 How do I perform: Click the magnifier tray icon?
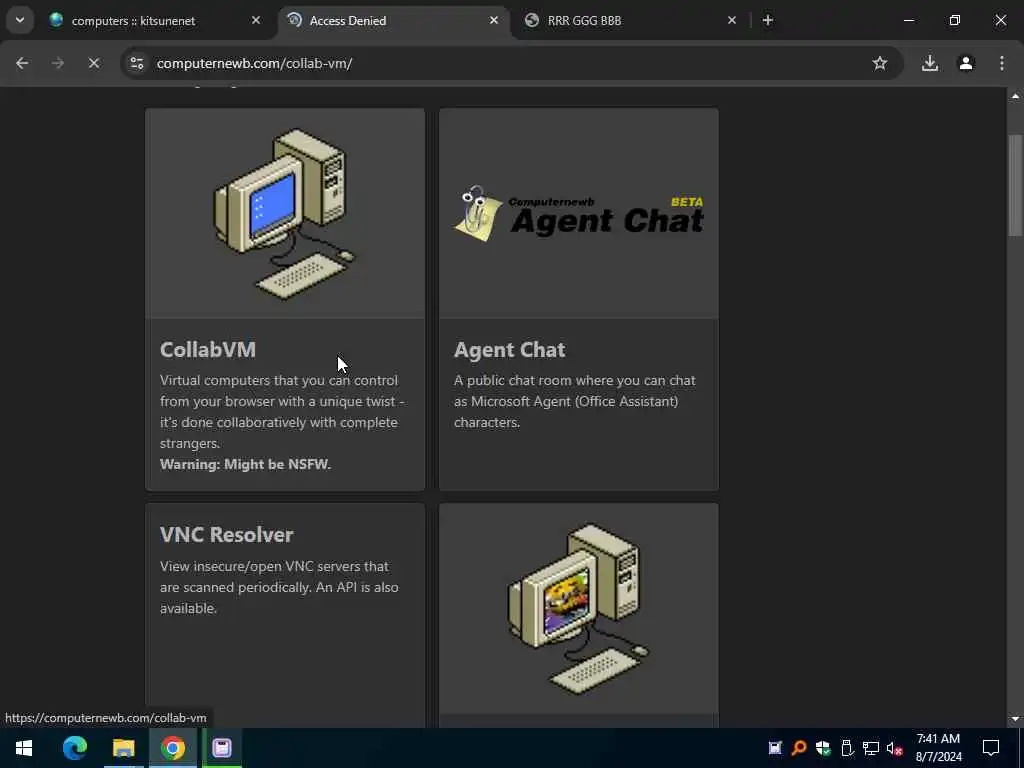click(799, 748)
